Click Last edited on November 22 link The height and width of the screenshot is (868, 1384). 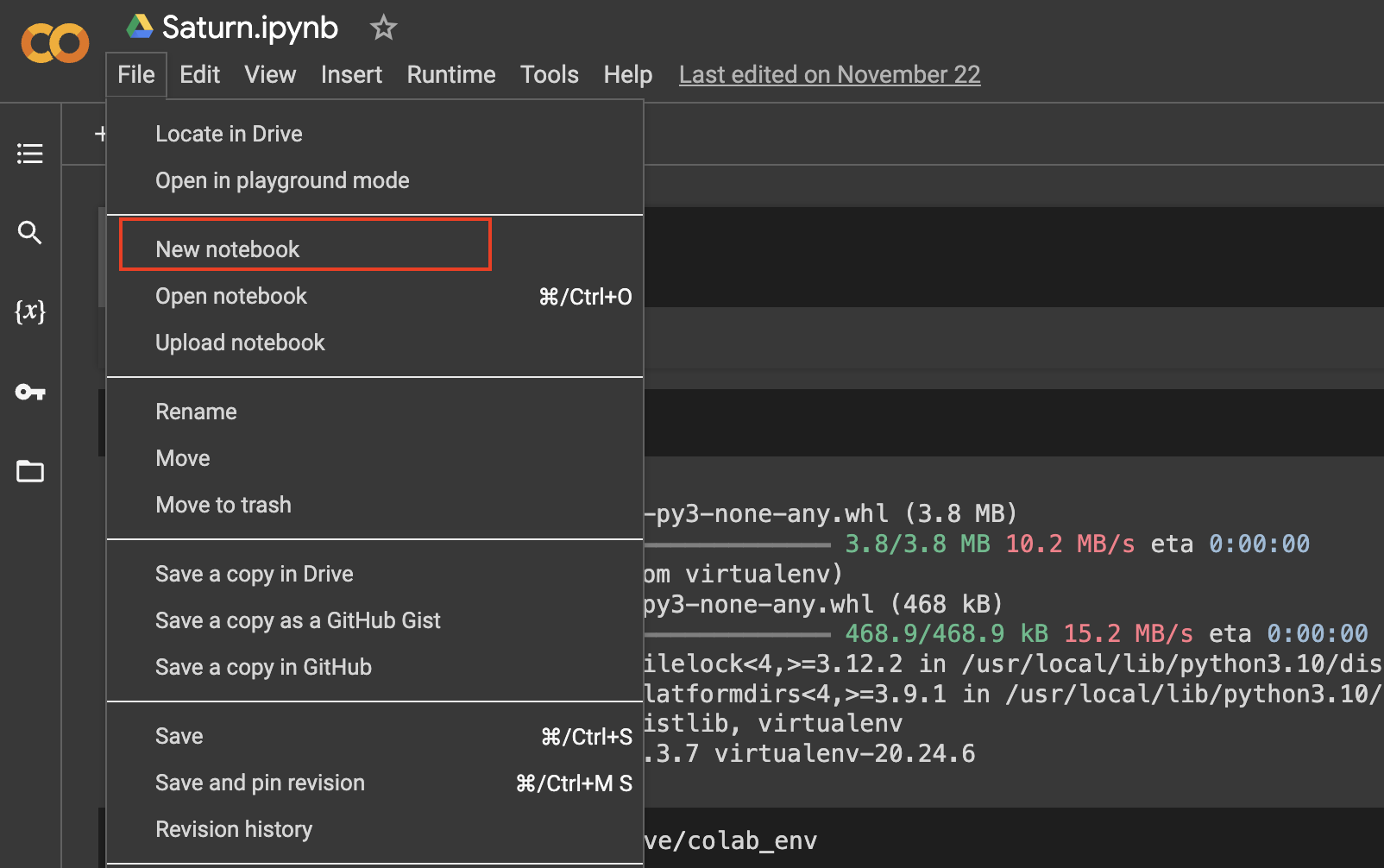click(x=829, y=75)
